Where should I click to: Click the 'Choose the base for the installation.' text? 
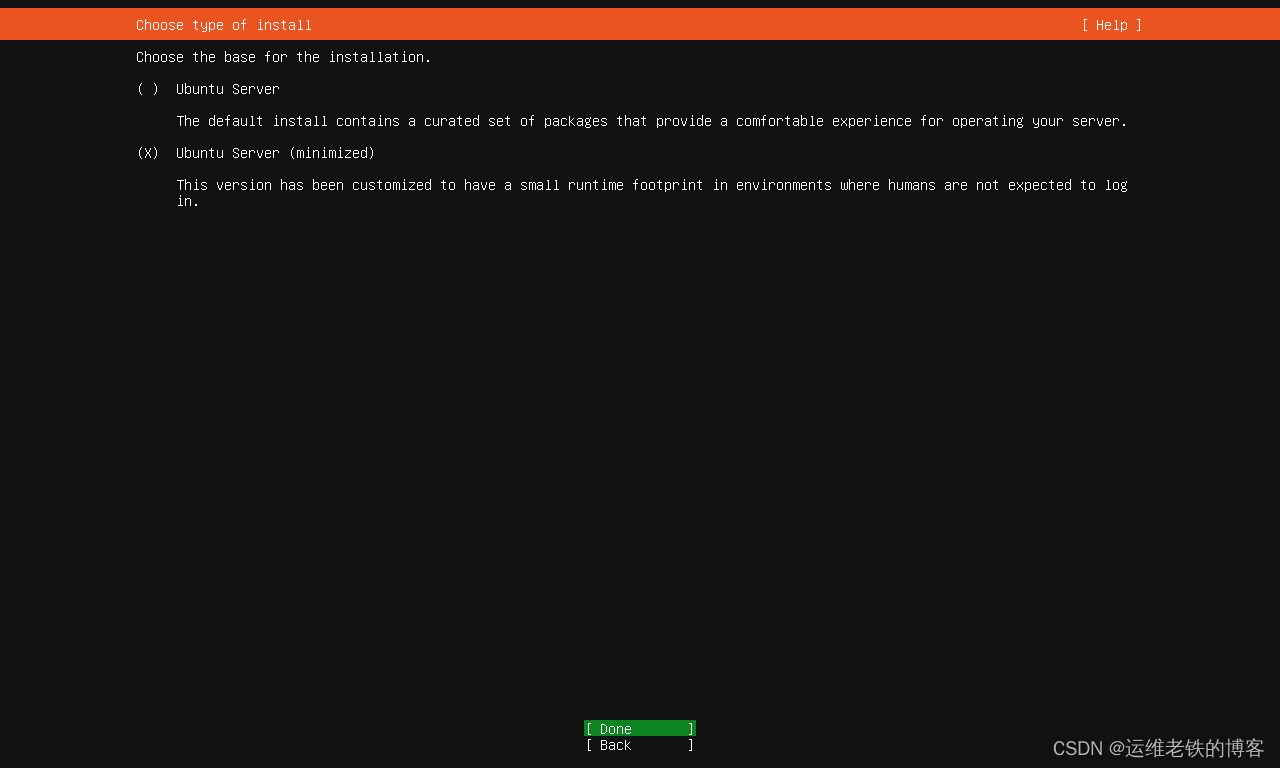tap(284, 57)
